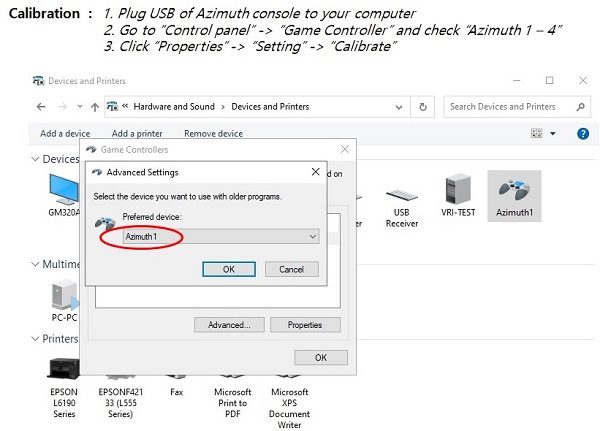Collapse the Devices section chevron

click(35, 160)
